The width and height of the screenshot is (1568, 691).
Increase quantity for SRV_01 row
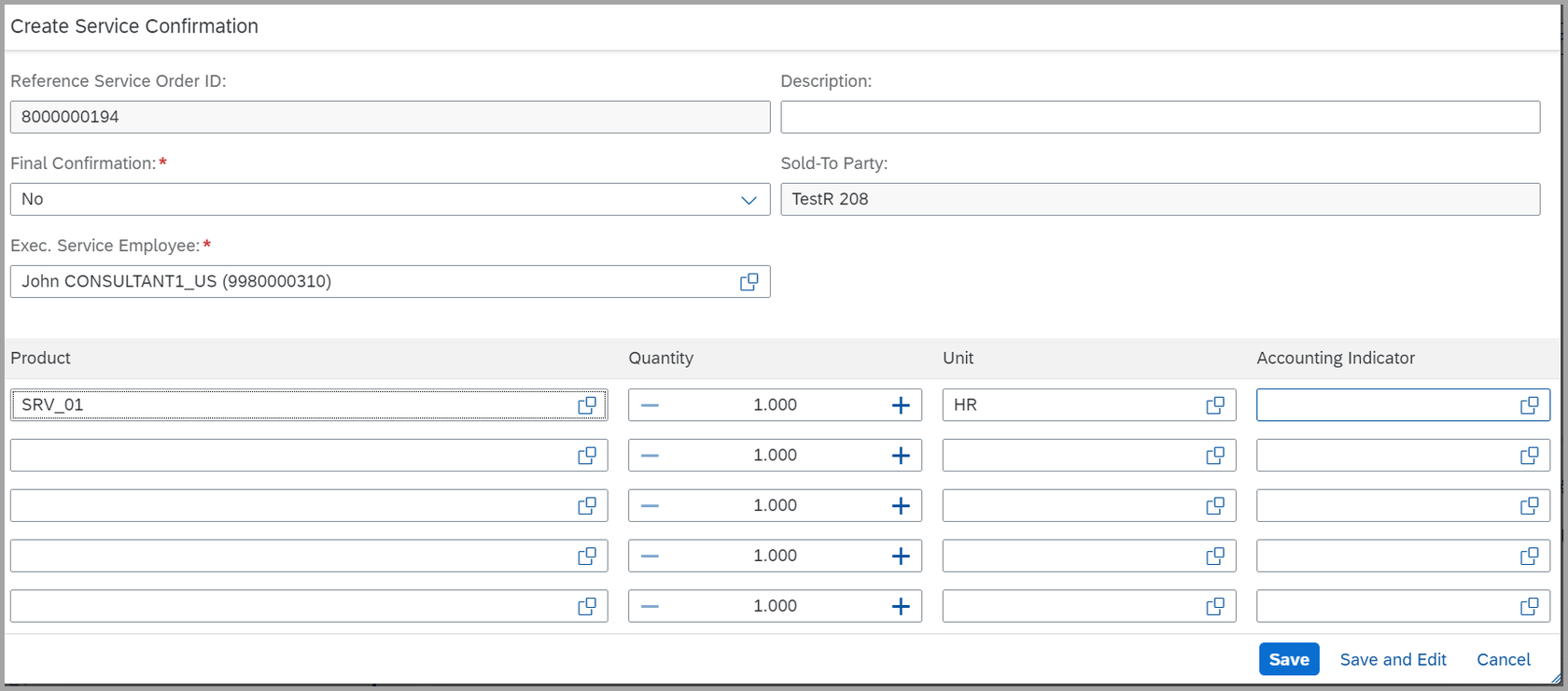tap(901, 405)
